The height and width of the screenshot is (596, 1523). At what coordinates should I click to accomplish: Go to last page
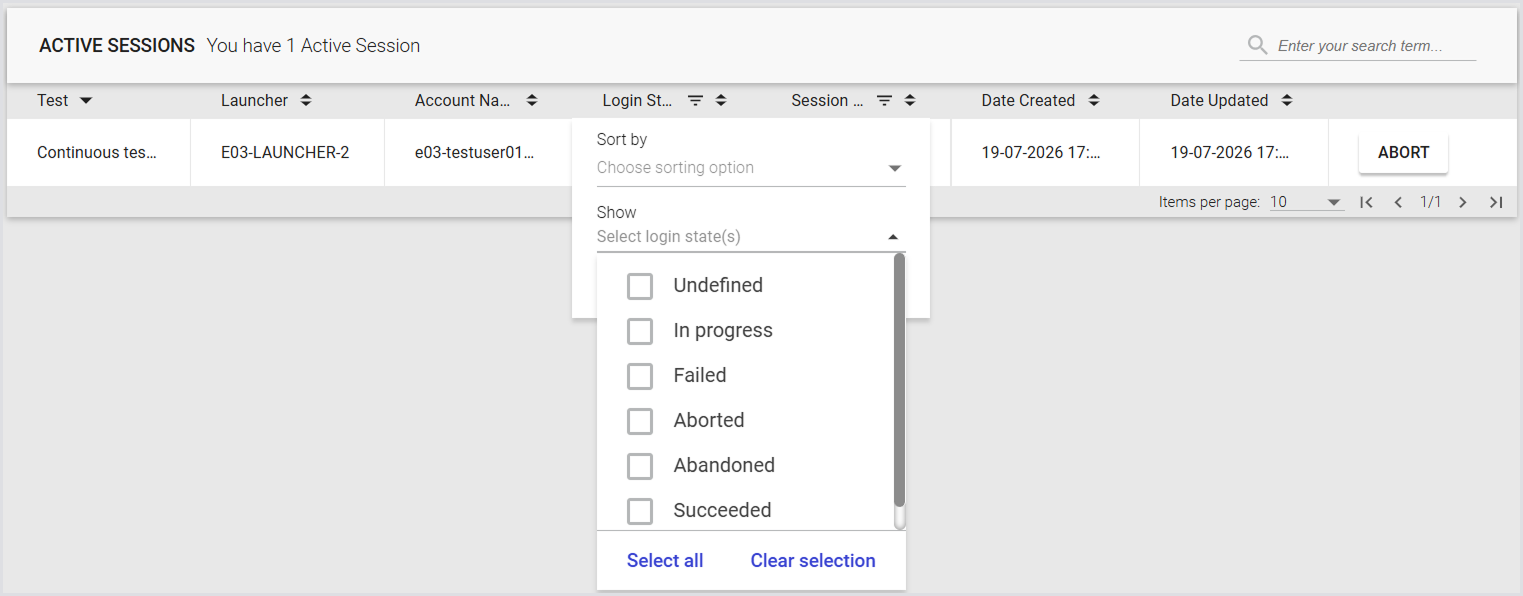coord(1496,202)
